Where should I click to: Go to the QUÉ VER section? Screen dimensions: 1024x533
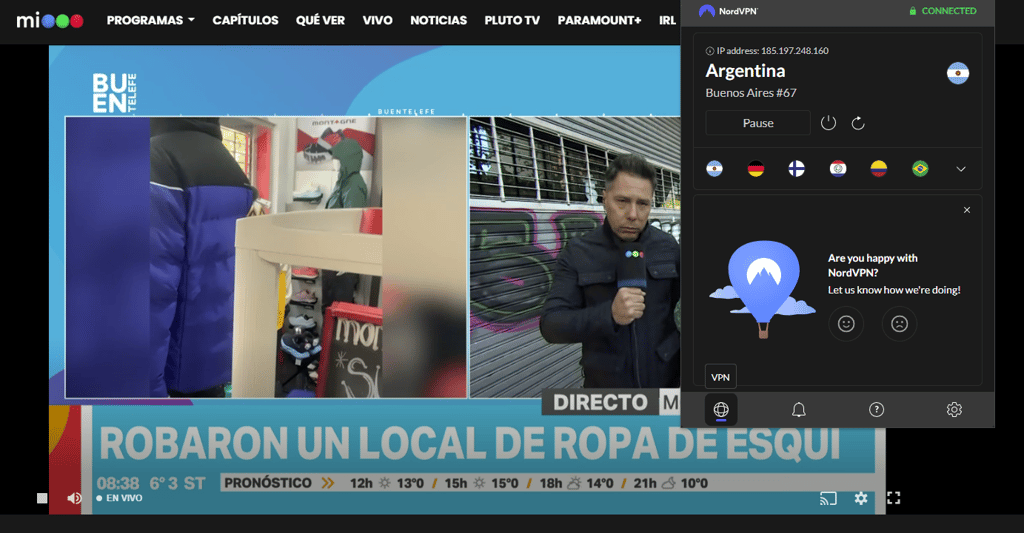coord(320,20)
